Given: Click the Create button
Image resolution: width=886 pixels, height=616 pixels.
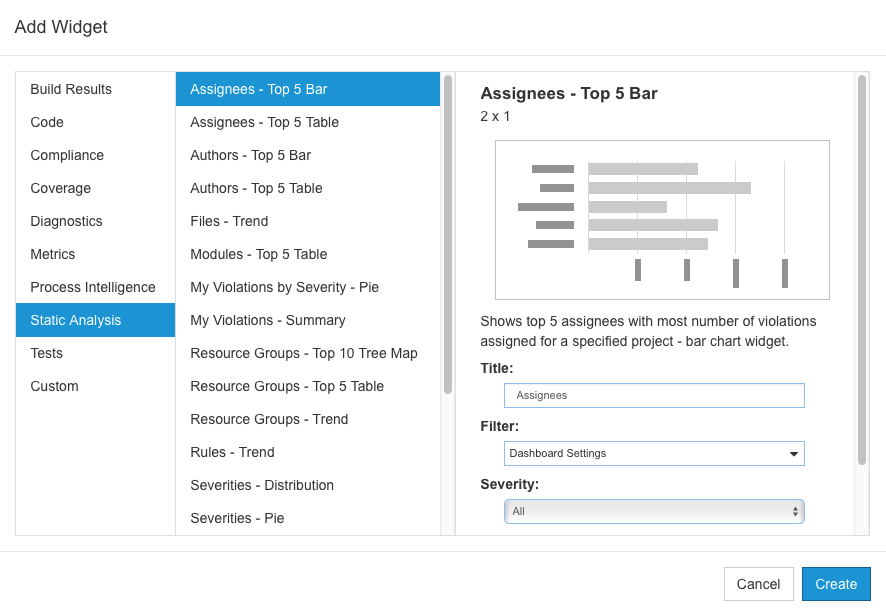Looking at the screenshot, I should [x=836, y=584].
